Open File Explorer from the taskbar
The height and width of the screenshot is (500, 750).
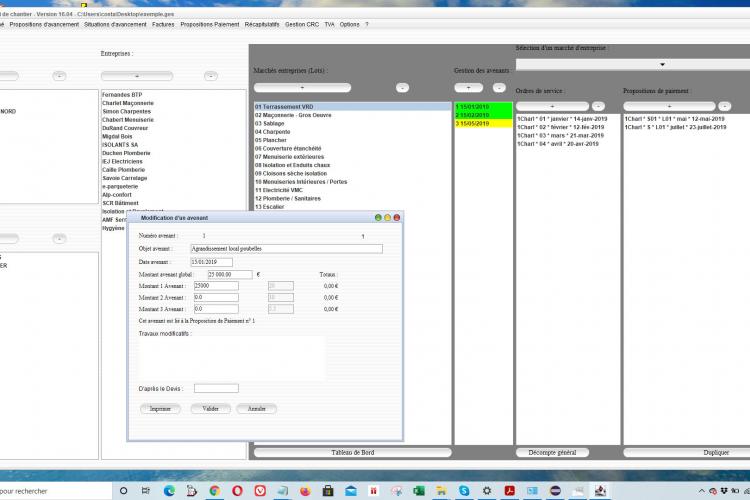(x=441, y=490)
